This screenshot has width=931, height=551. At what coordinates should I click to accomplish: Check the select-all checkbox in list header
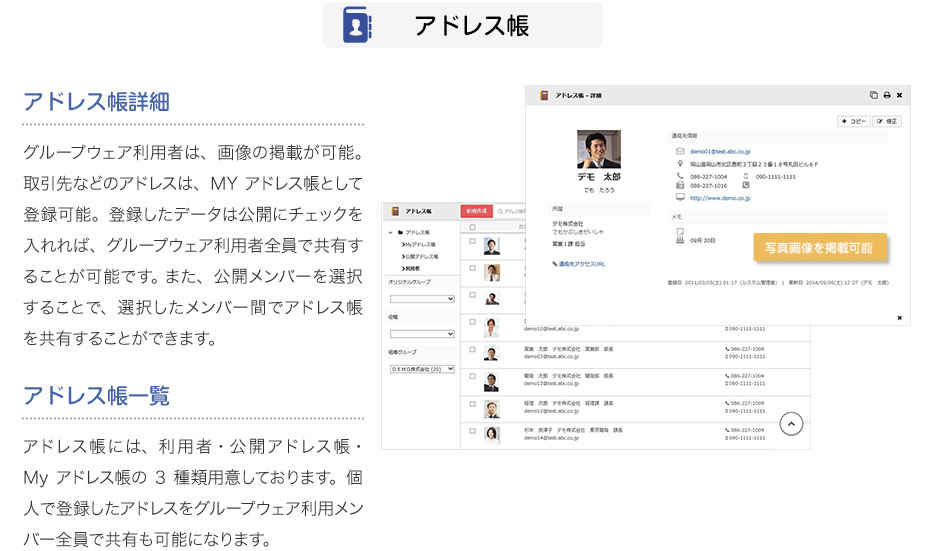pyautogui.click(x=473, y=228)
